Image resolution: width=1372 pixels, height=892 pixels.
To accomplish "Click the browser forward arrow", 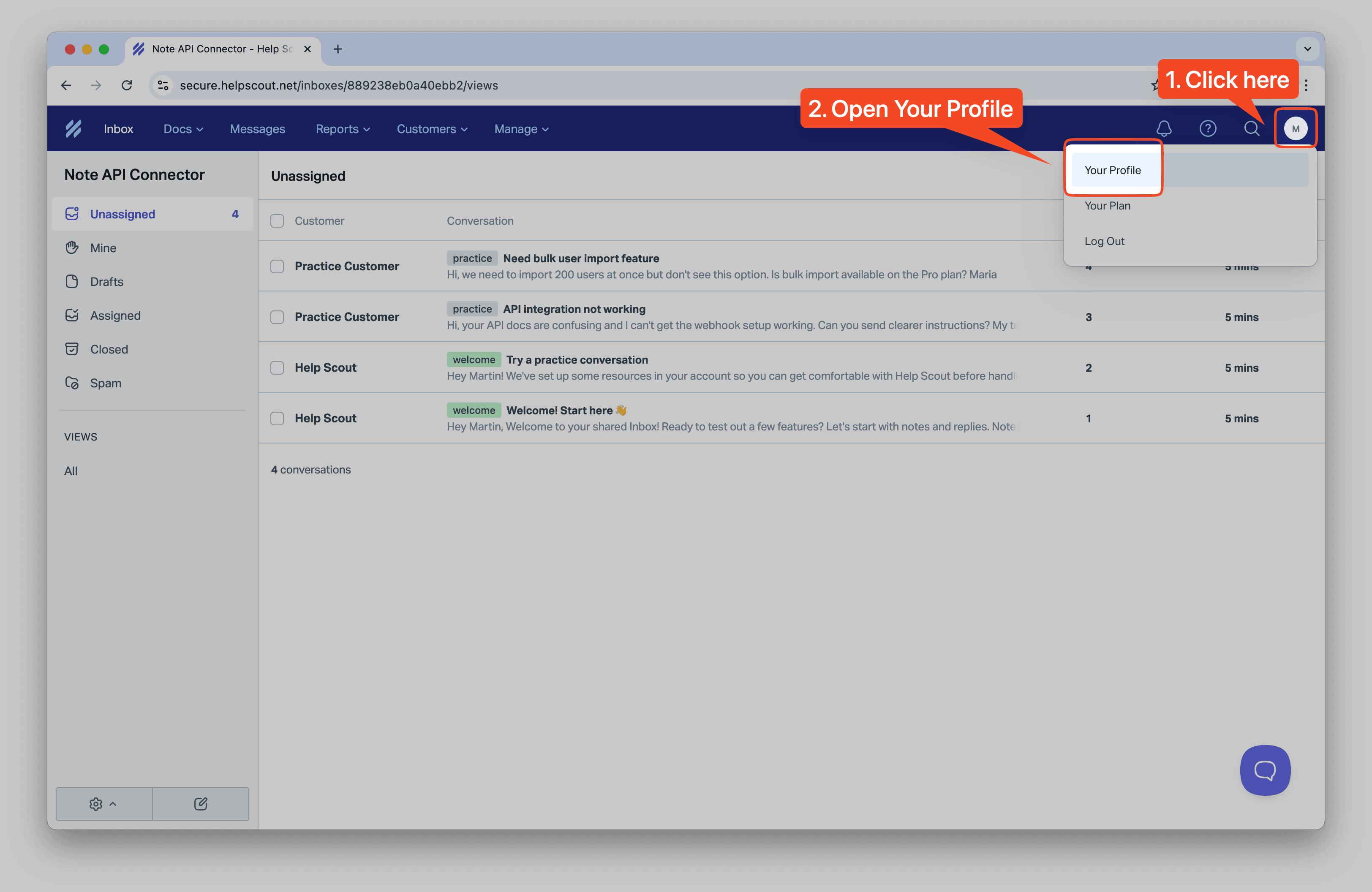I will point(96,85).
